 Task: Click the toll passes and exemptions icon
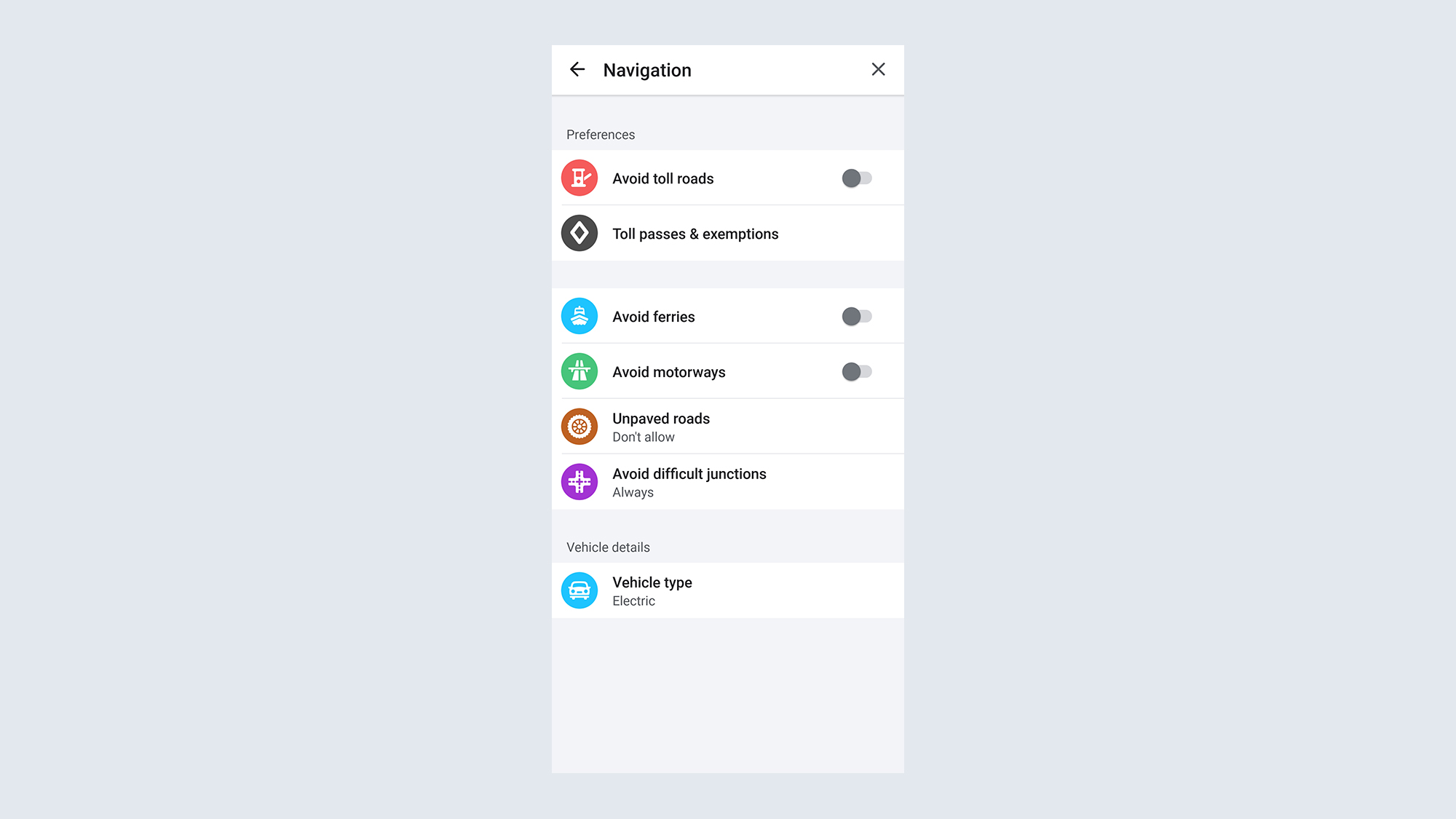pyautogui.click(x=579, y=232)
